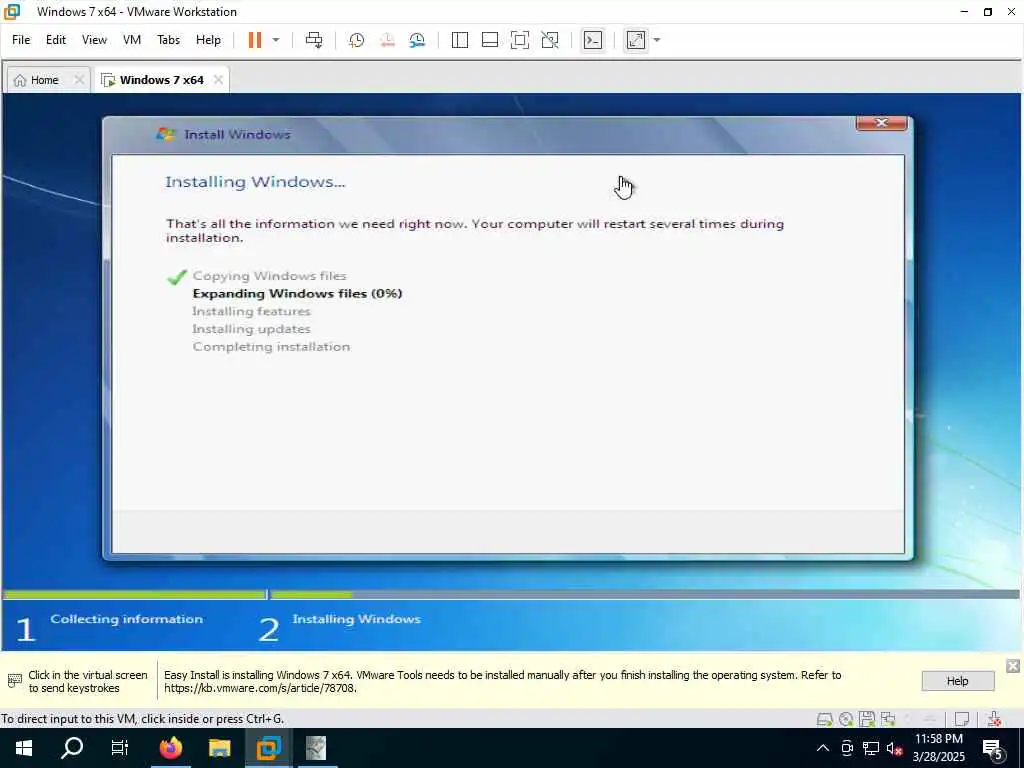Click the USB device icon with red X
Viewport: 1024px width, 768px height.
click(x=994, y=719)
